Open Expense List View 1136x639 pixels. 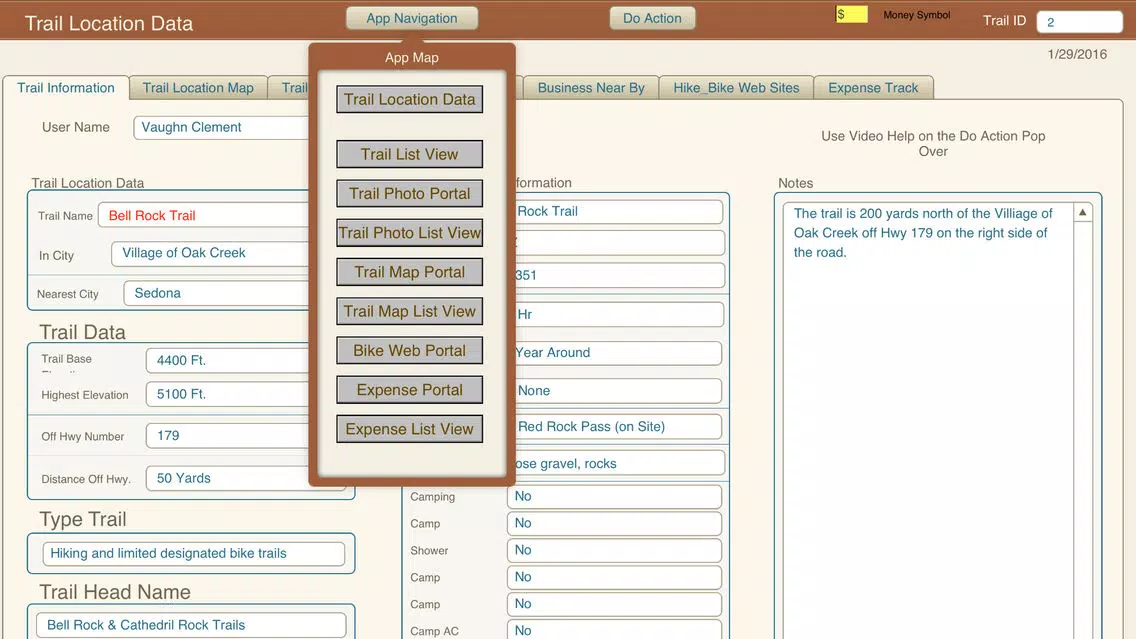tap(409, 429)
